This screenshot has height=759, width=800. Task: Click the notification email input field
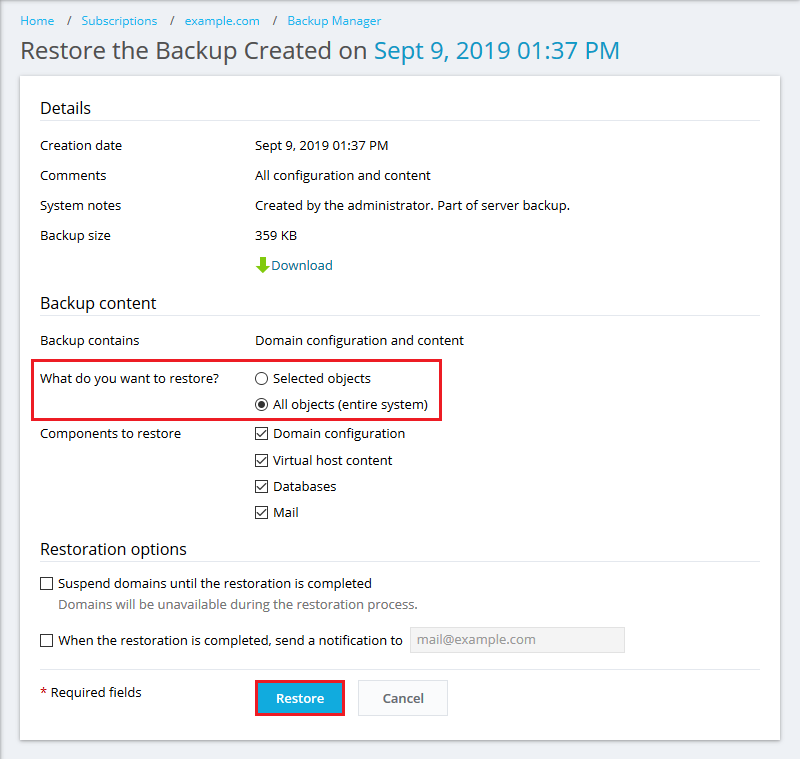[x=517, y=640]
